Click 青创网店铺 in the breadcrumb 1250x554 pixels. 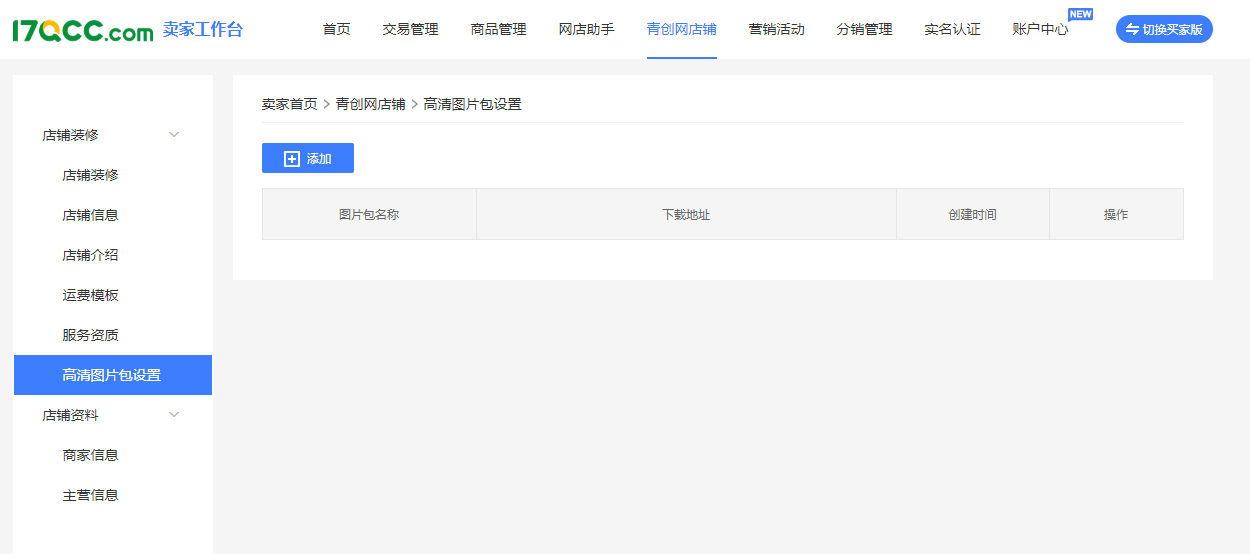[370, 104]
